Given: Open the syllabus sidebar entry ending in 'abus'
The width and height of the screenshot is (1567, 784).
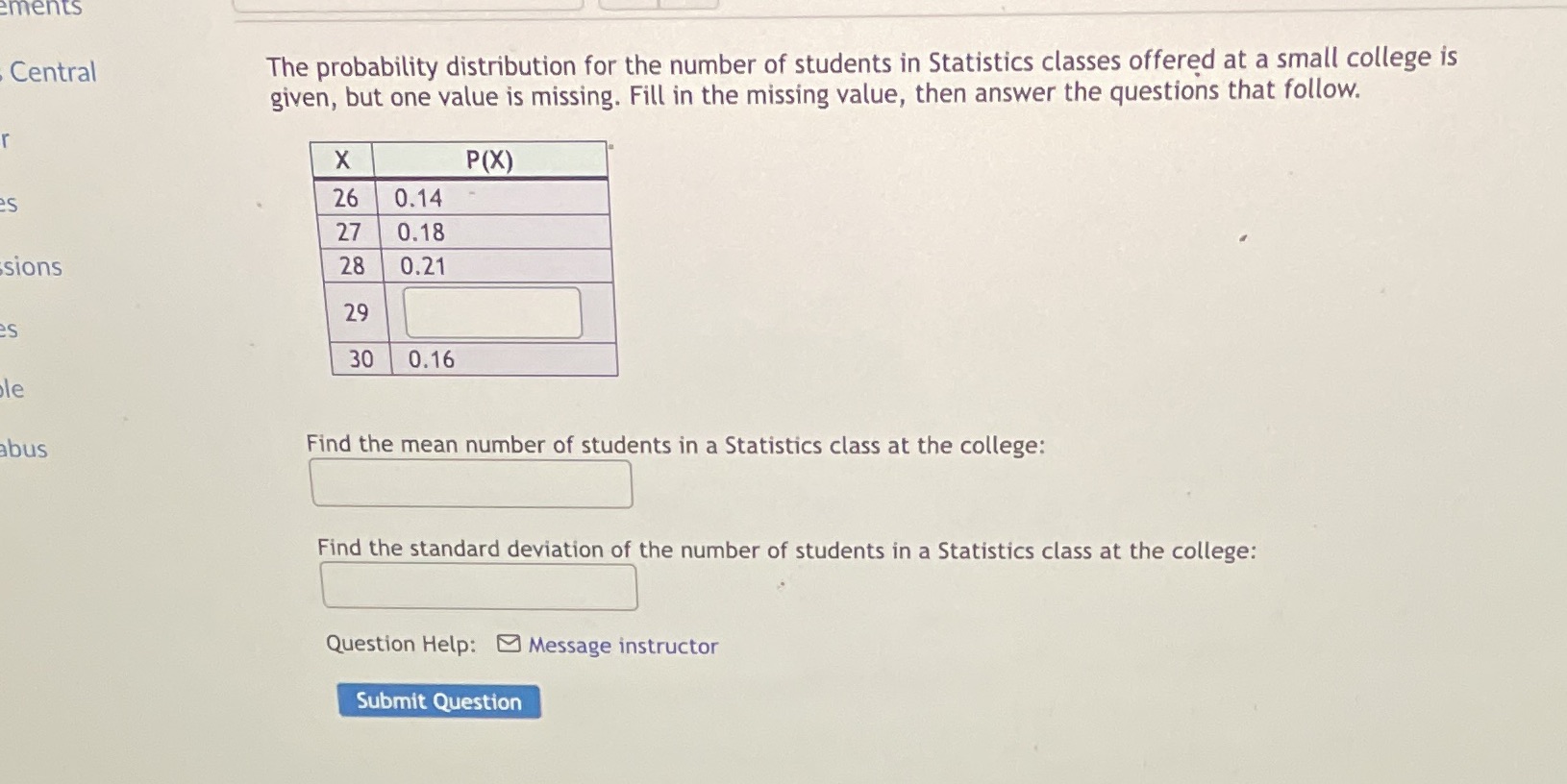Looking at the screenshot, I should click(25, 449).
